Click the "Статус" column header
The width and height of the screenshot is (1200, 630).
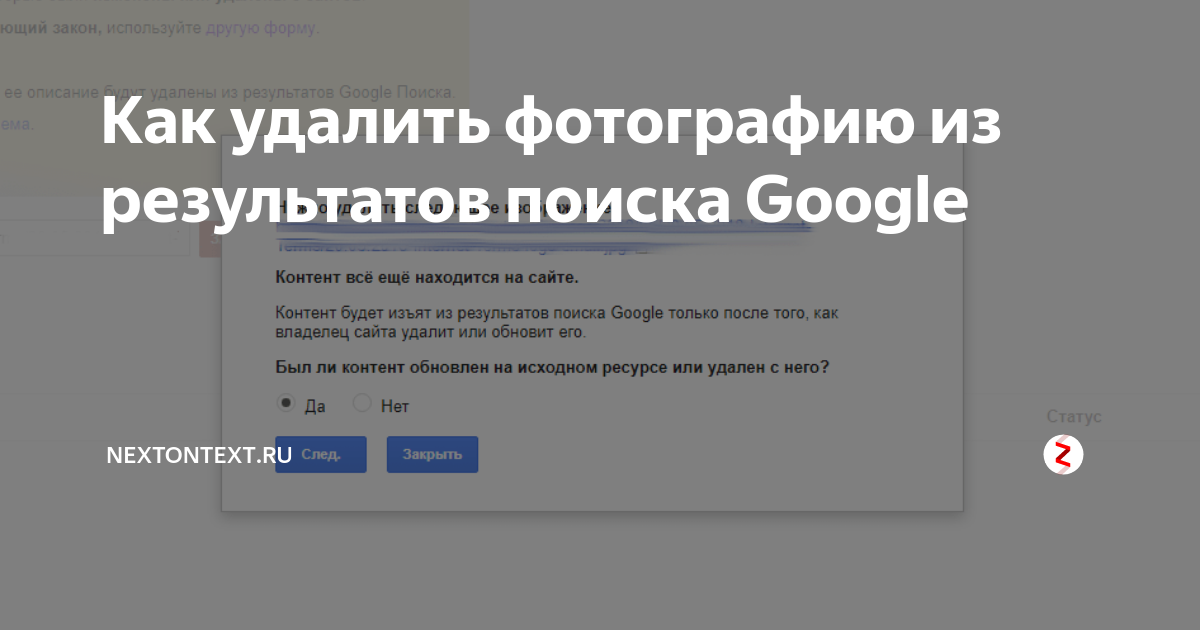[x=1074, y=417]
